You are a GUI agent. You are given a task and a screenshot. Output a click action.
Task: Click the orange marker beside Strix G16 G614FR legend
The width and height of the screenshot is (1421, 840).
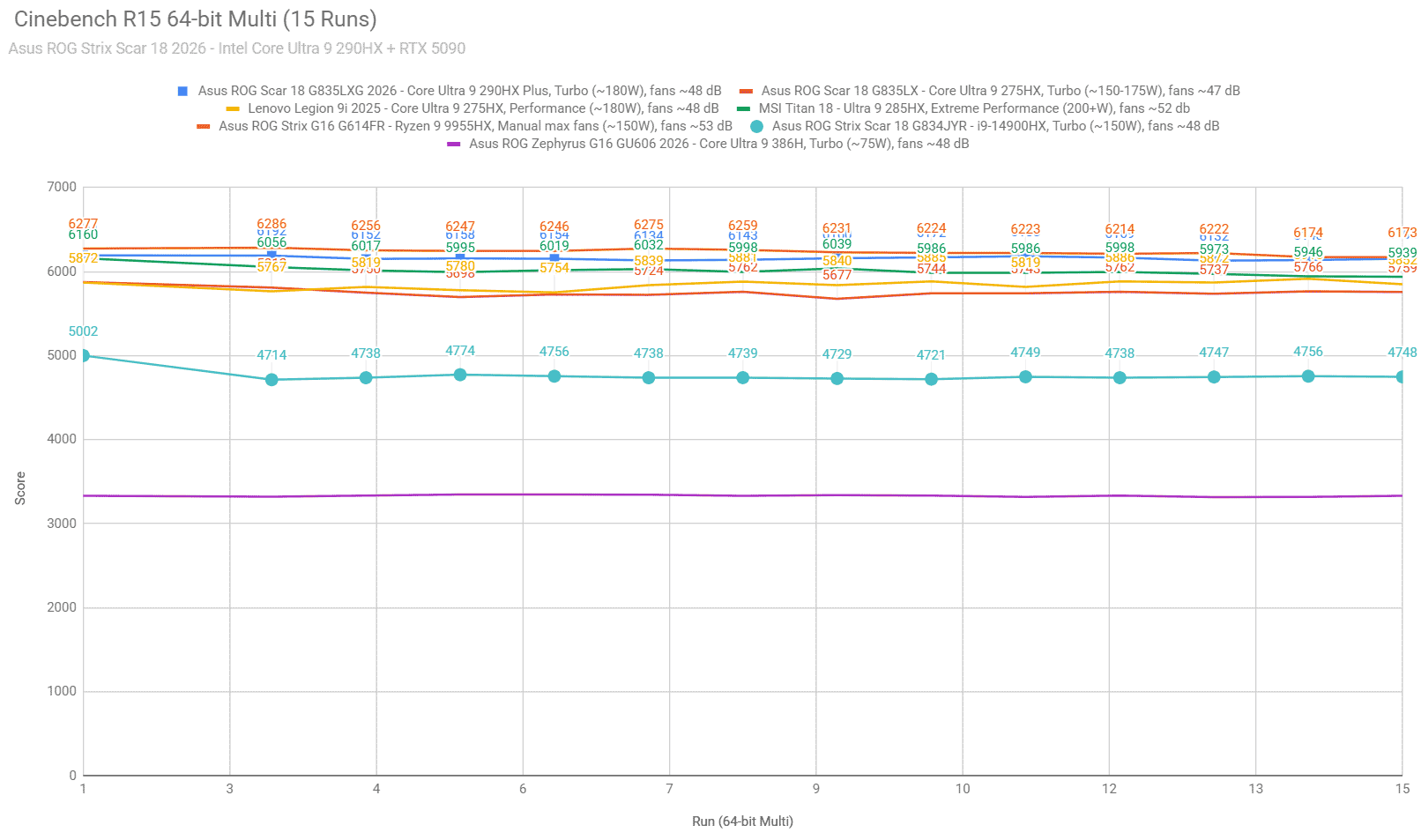coord(204,126)
